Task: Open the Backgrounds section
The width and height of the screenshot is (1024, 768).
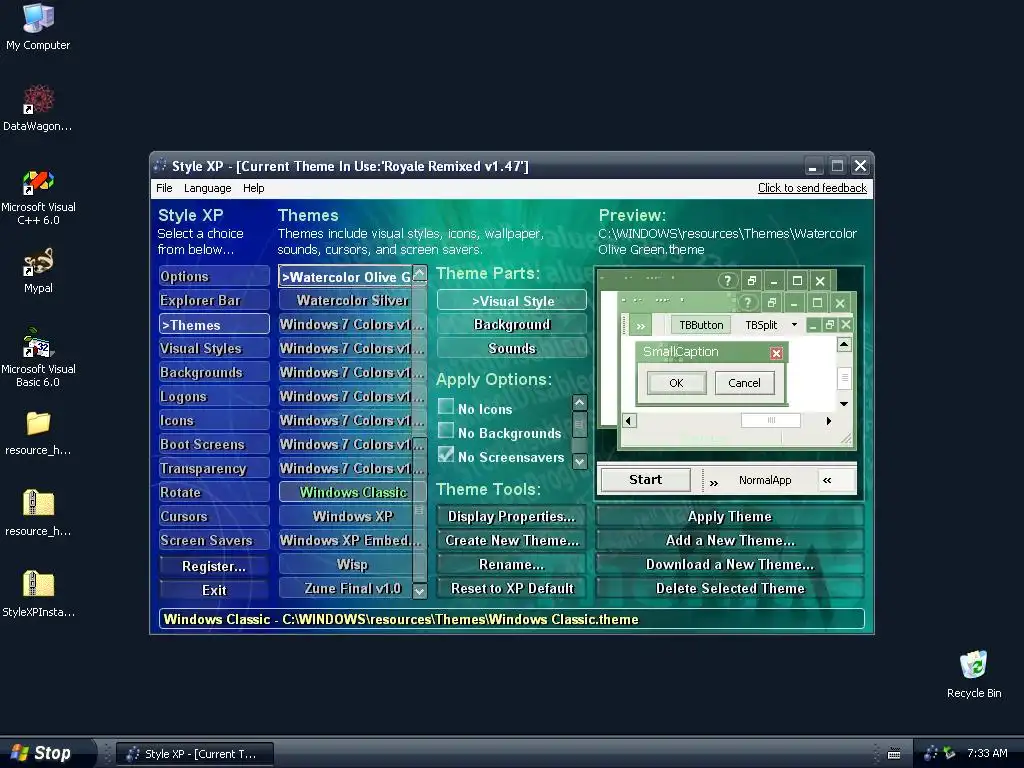Action: pos(214,372)
